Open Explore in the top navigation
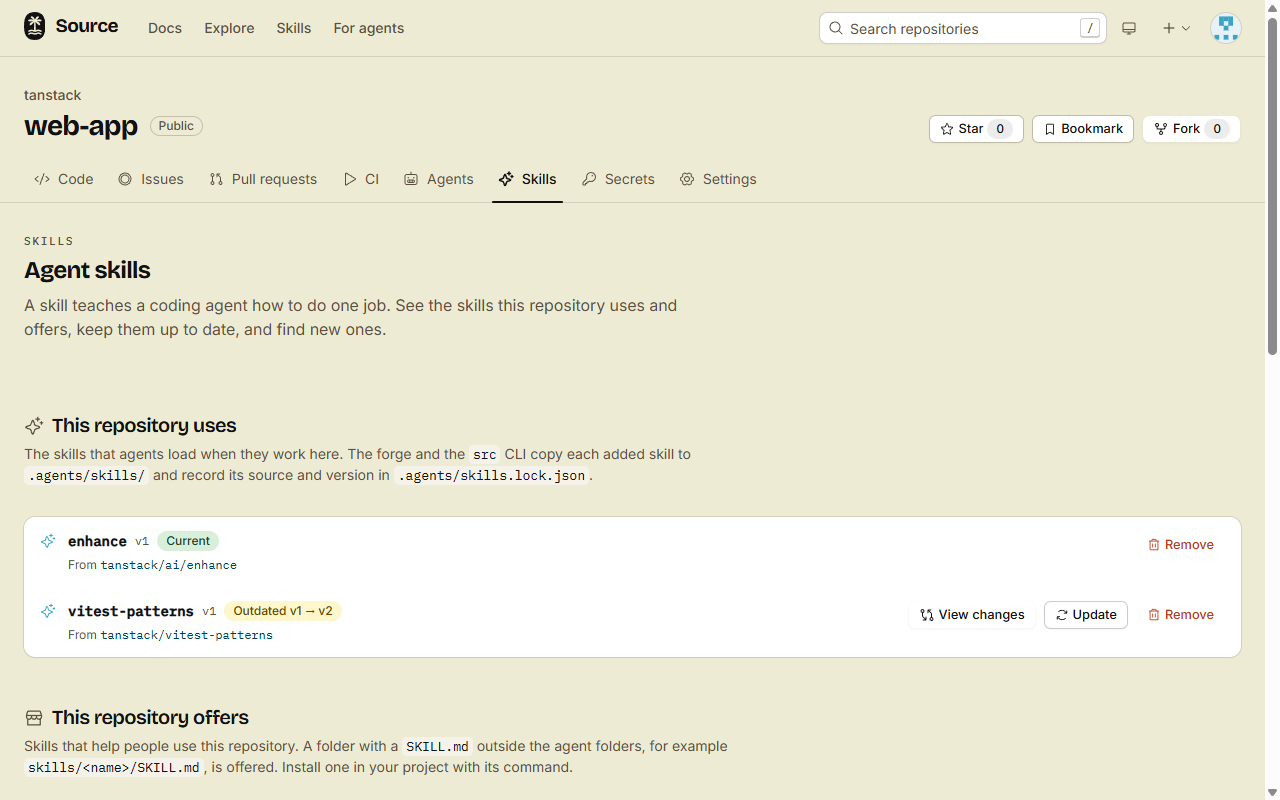The image size is (1280, 800). pos(229,28)
